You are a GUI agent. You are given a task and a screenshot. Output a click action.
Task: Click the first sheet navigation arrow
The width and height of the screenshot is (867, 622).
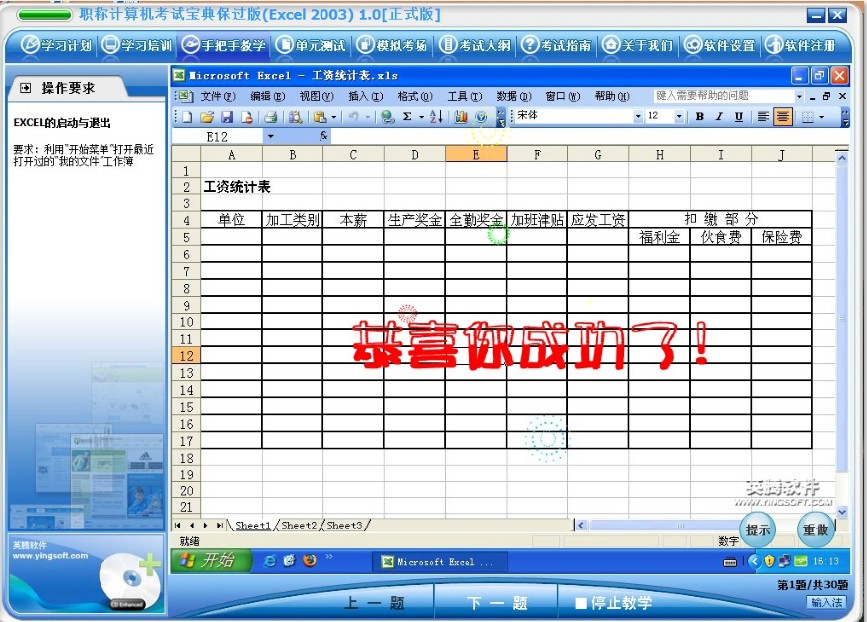pos(177,525)
